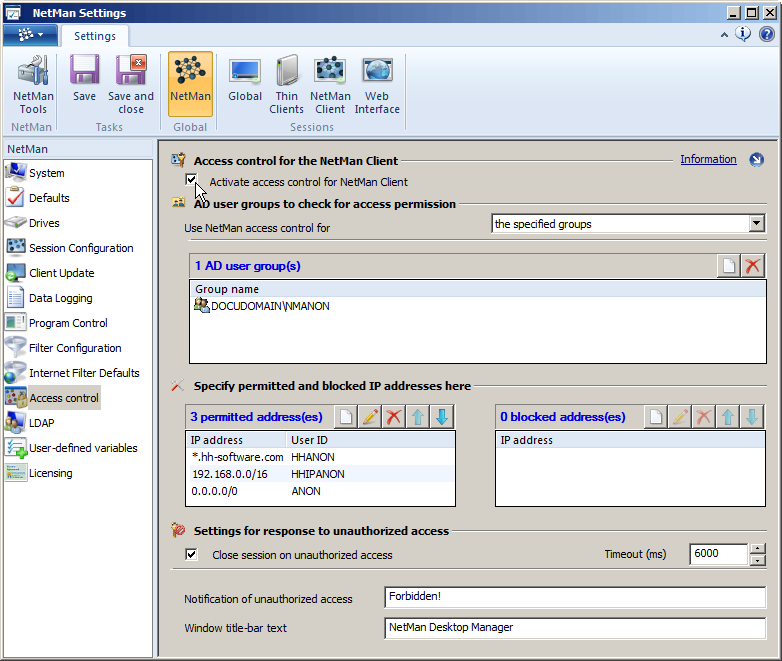Viewport: 782px width, 661px height.
Task: Add a new blocked address
Action: pos(656,417)
